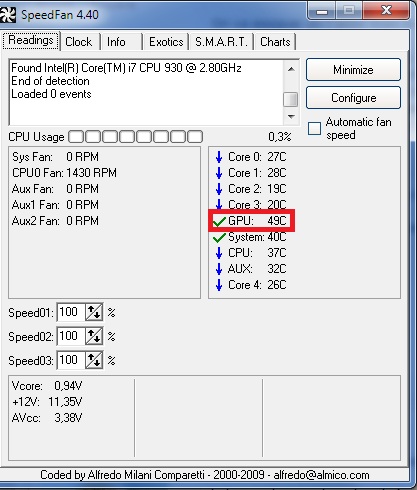Screen dimensions: 417x490
Task: Click the last CPU Usage bar box
Action: point(195,137)
